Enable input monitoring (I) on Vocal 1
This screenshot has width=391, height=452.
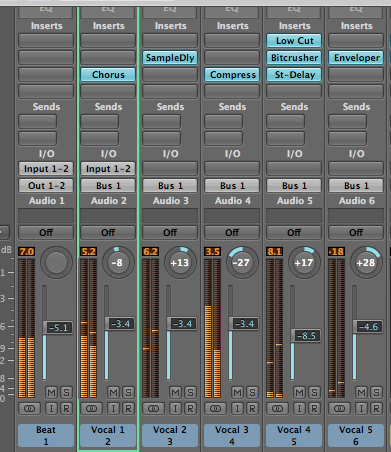[113, 408]
